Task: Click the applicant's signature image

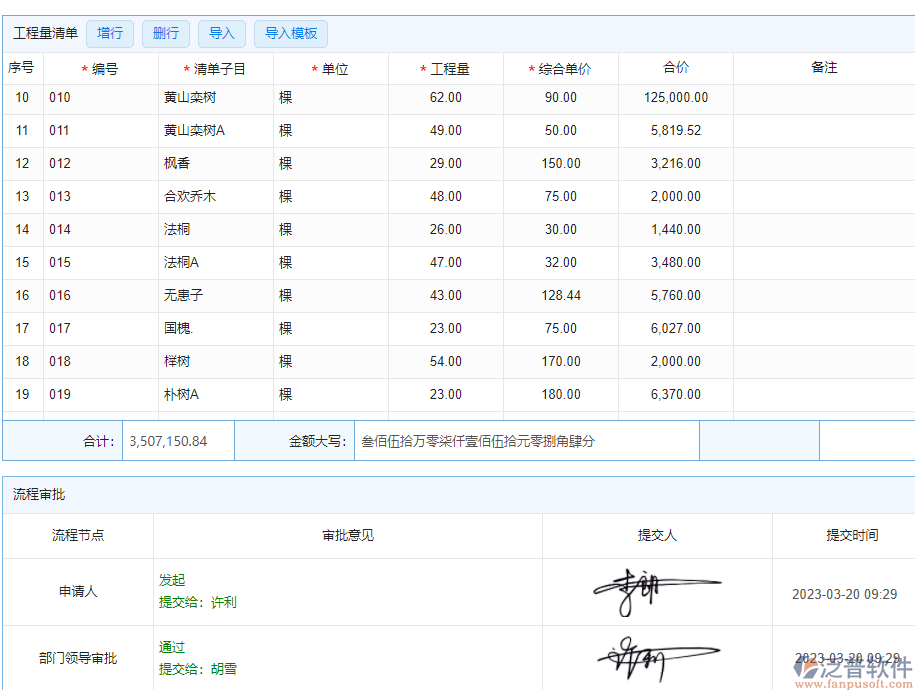Action: point(656,592)
